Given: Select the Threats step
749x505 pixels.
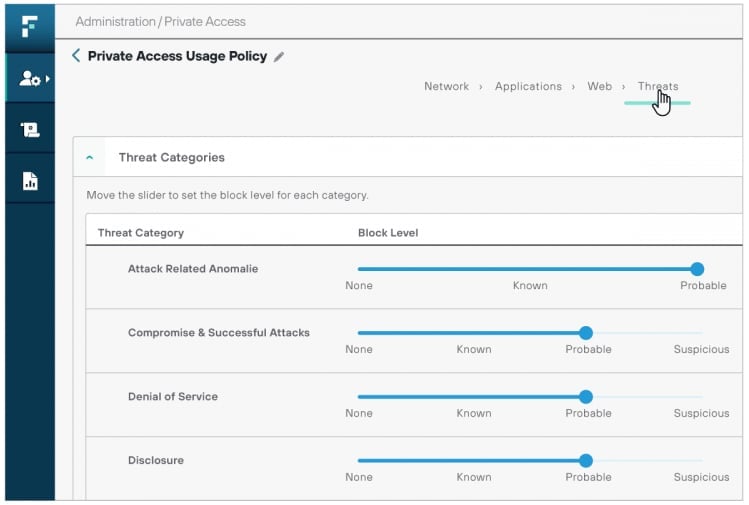Looking at the screenshot, I should point(658,86).
